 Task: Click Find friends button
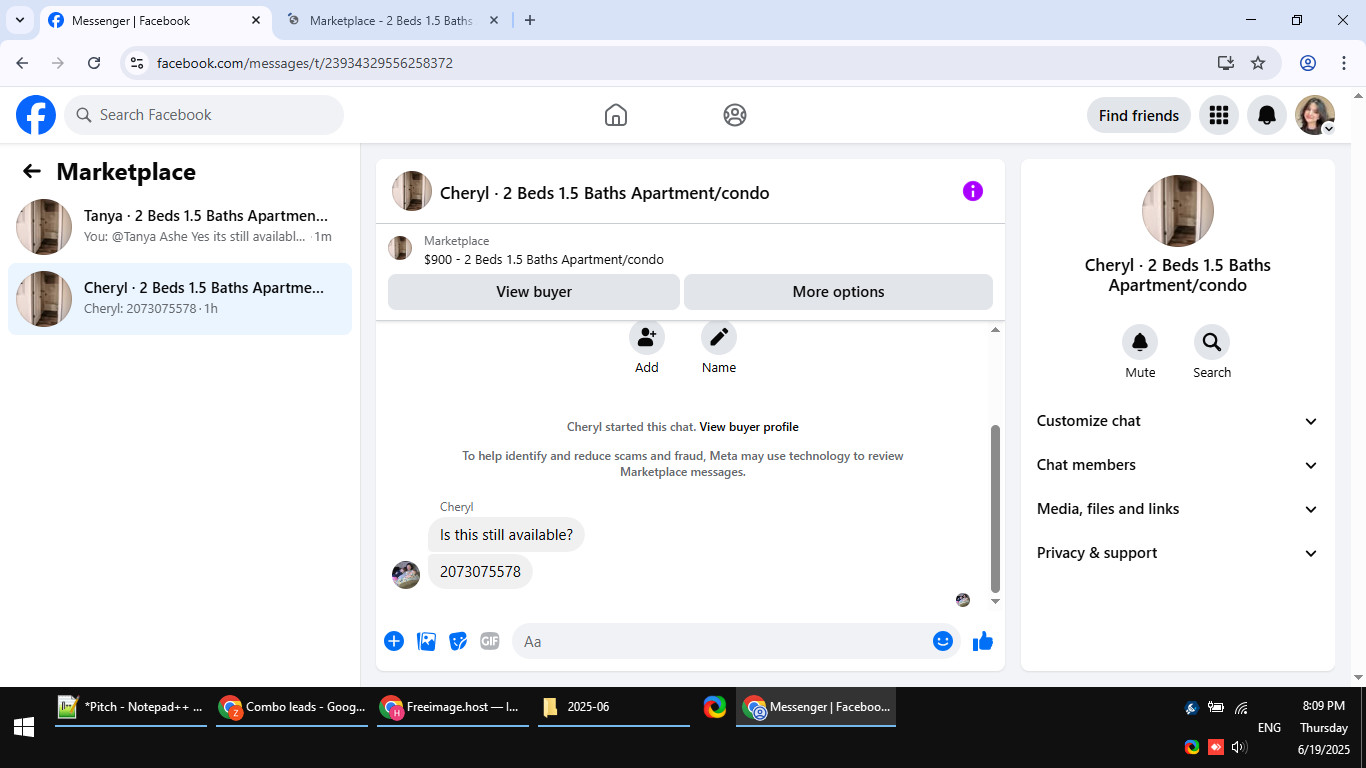(x=1139, y=115)
